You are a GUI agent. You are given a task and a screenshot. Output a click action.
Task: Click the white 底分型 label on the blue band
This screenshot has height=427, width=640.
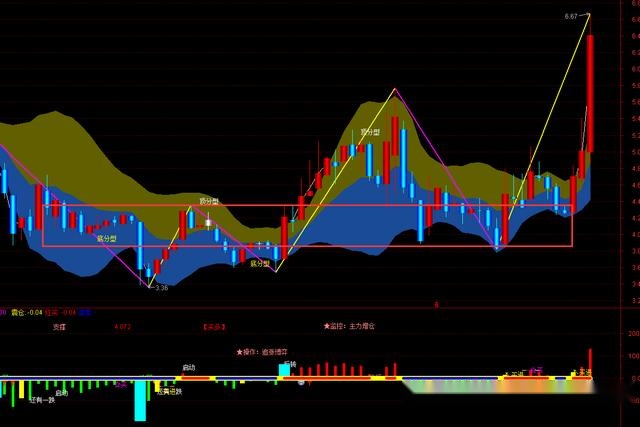pyautogui.click(x=106, y=239)
